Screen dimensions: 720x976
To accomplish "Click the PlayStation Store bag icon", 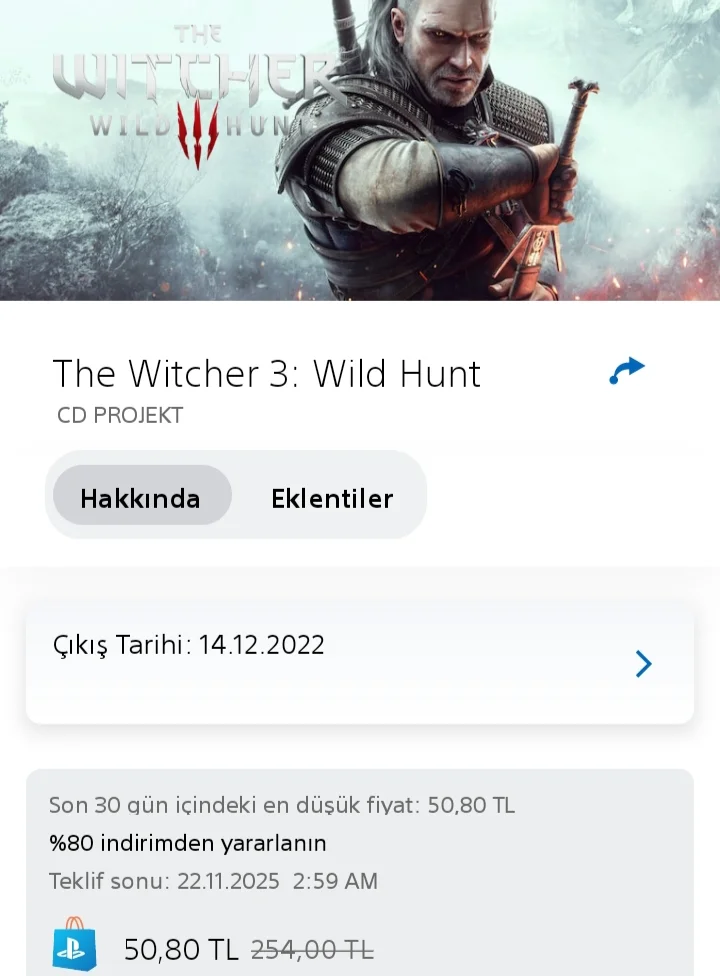I will coord(74,944).
